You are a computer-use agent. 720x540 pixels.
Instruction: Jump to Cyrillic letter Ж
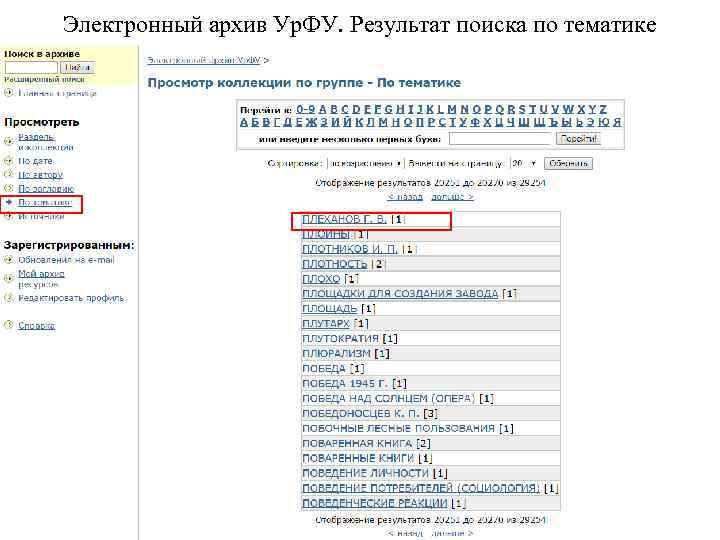[311, 122]
